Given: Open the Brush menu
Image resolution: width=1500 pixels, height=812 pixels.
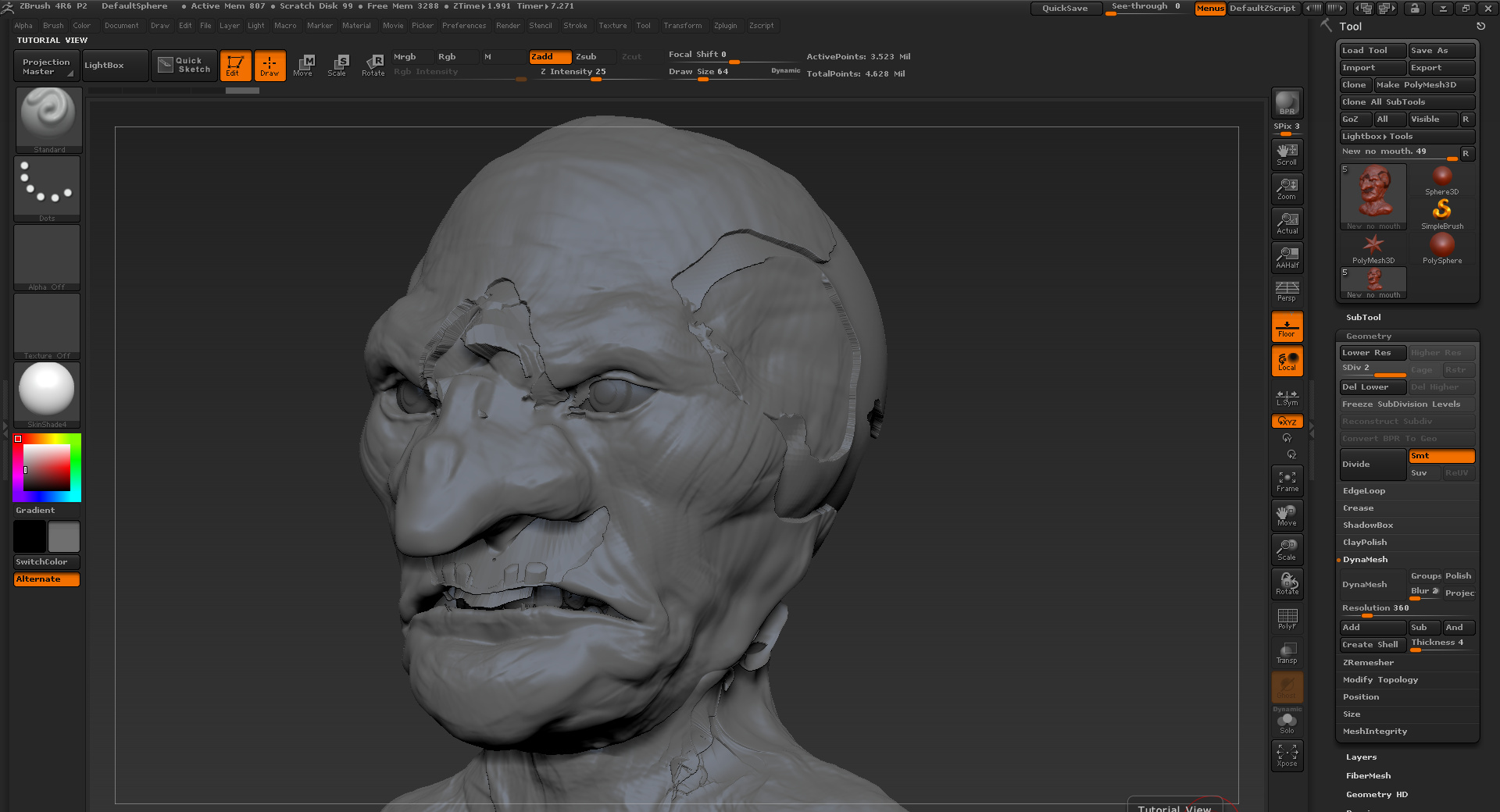Looking at the screenshot, I should 53,26.
